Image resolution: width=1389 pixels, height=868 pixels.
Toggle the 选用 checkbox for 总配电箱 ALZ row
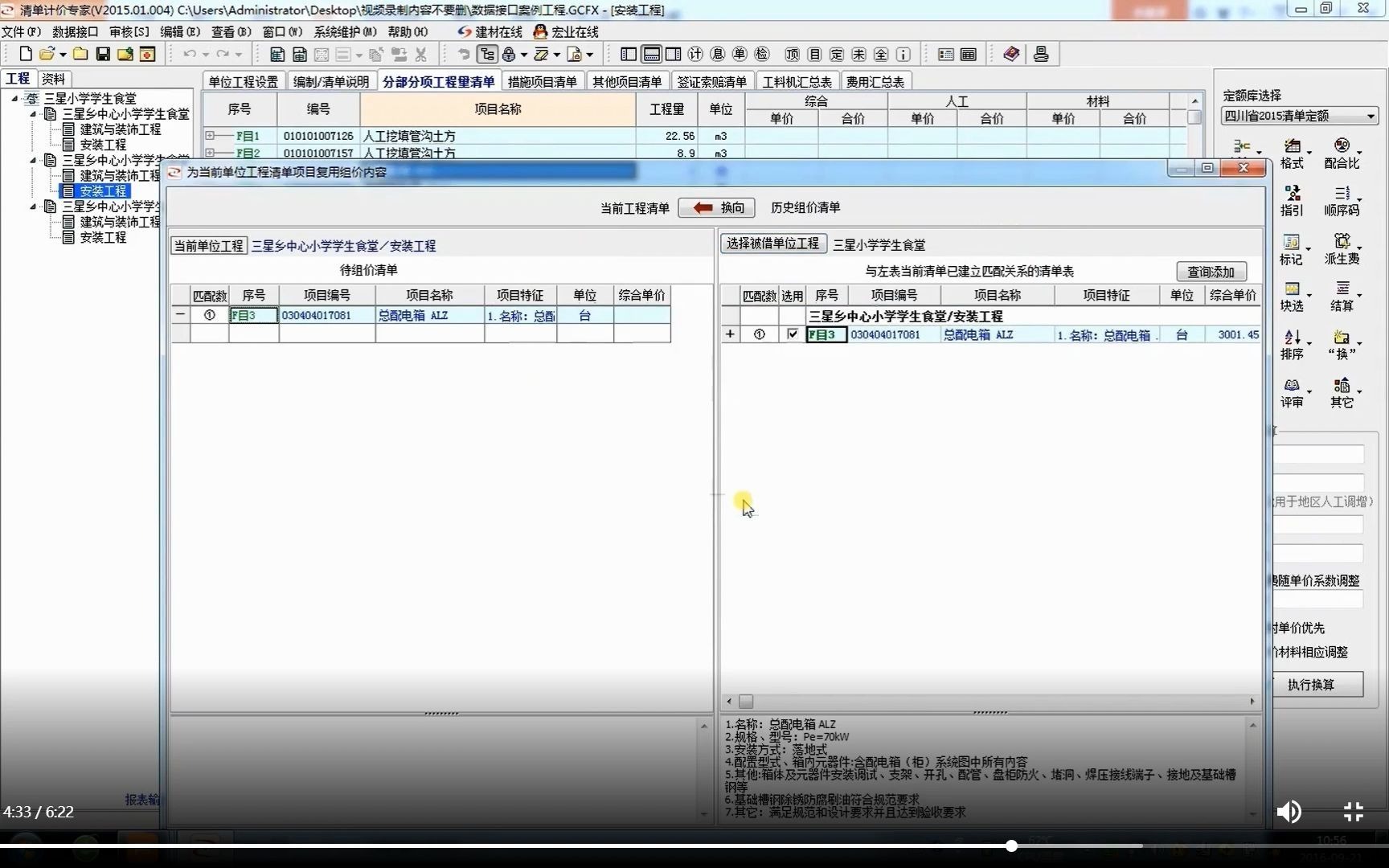click(x=792, y=334)
